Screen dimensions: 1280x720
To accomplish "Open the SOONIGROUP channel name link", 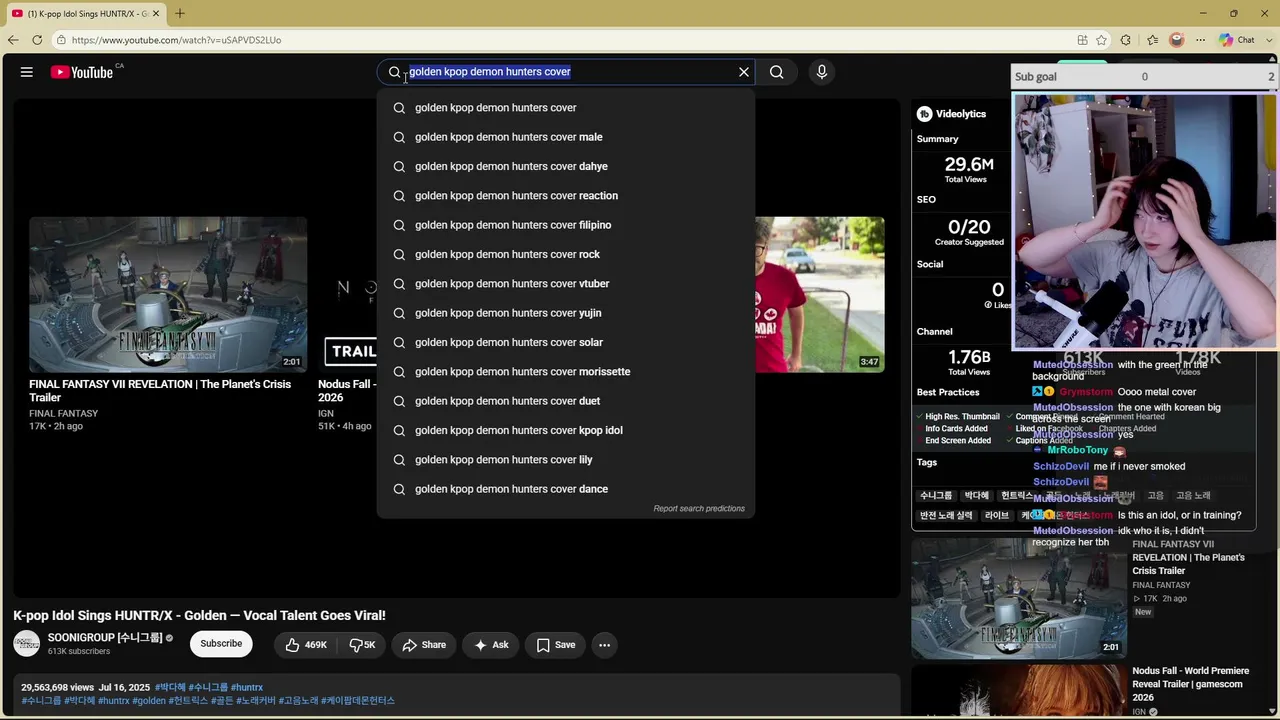I will (104, 638).
